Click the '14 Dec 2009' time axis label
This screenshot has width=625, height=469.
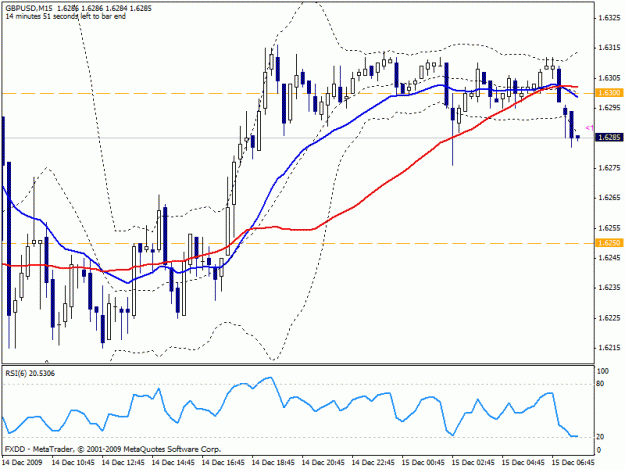pyautogui.click(x=22, y=463)
